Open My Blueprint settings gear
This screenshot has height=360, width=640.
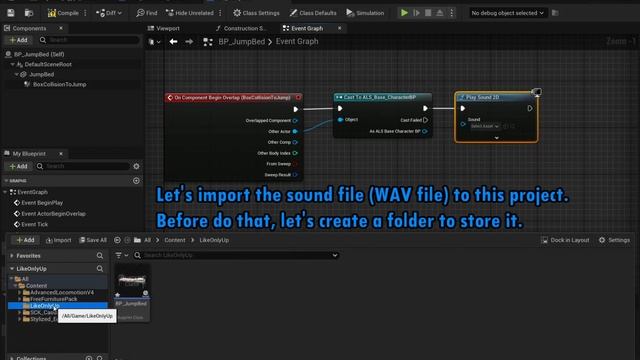click(136, 166)
